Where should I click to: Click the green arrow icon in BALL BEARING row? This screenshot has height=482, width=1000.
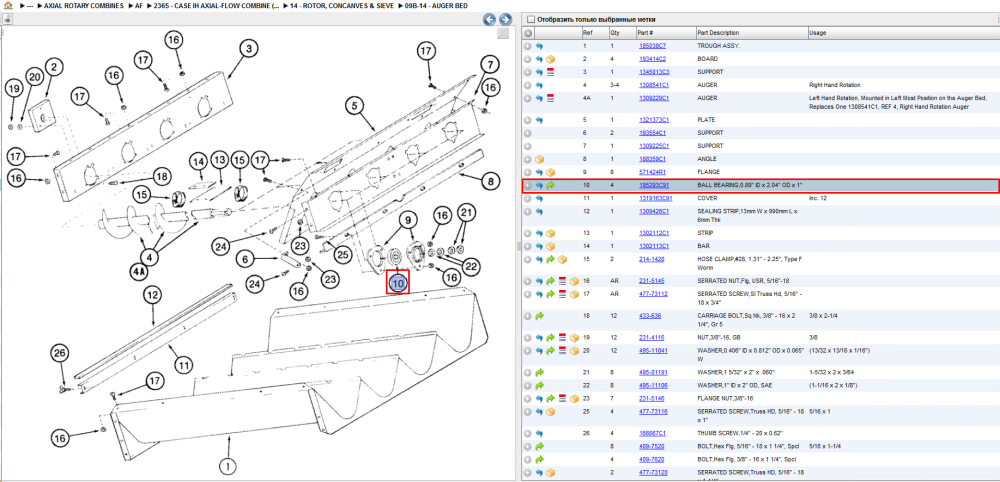(550, 186)
